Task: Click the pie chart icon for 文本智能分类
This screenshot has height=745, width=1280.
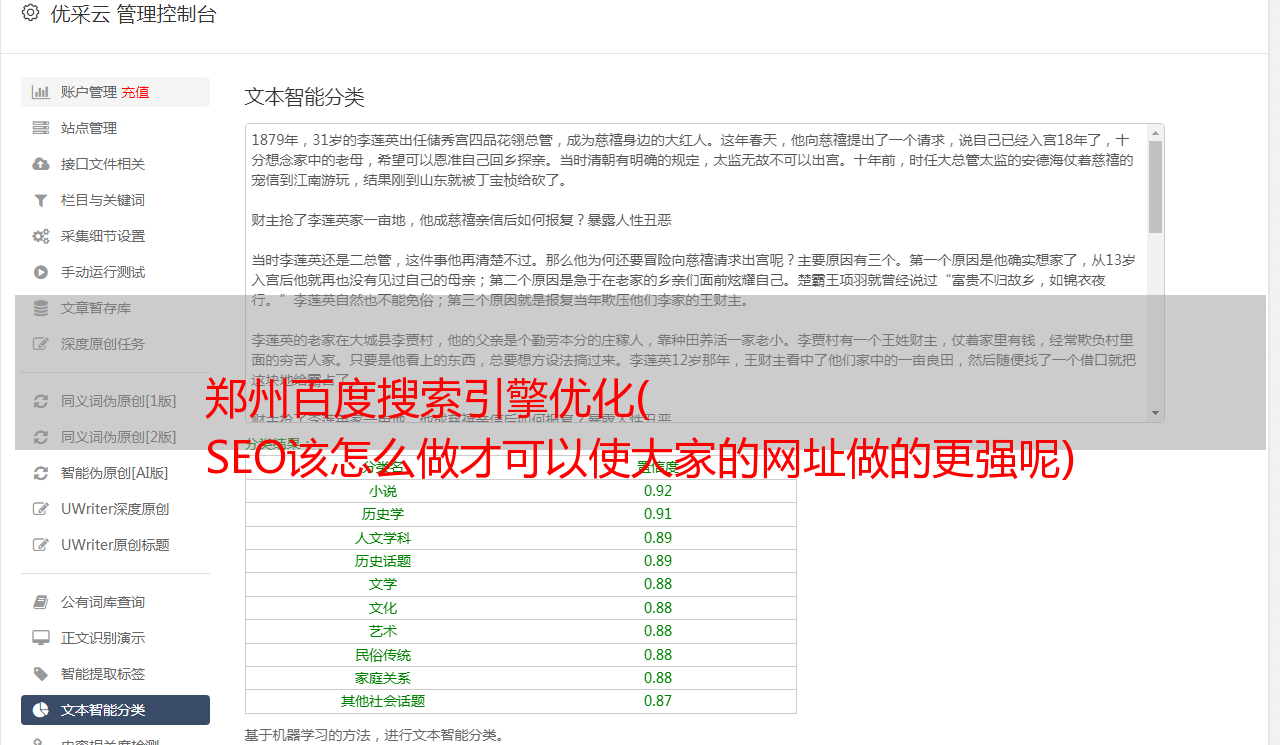Action: pyautogui.click(x=41, y=710)
